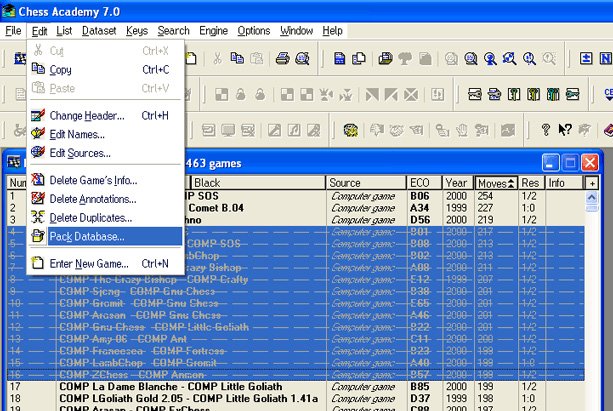The width and height of the screenshot is (613, 411).
Task: Sort the list by ECO column header
Action: tap(420, 183)
